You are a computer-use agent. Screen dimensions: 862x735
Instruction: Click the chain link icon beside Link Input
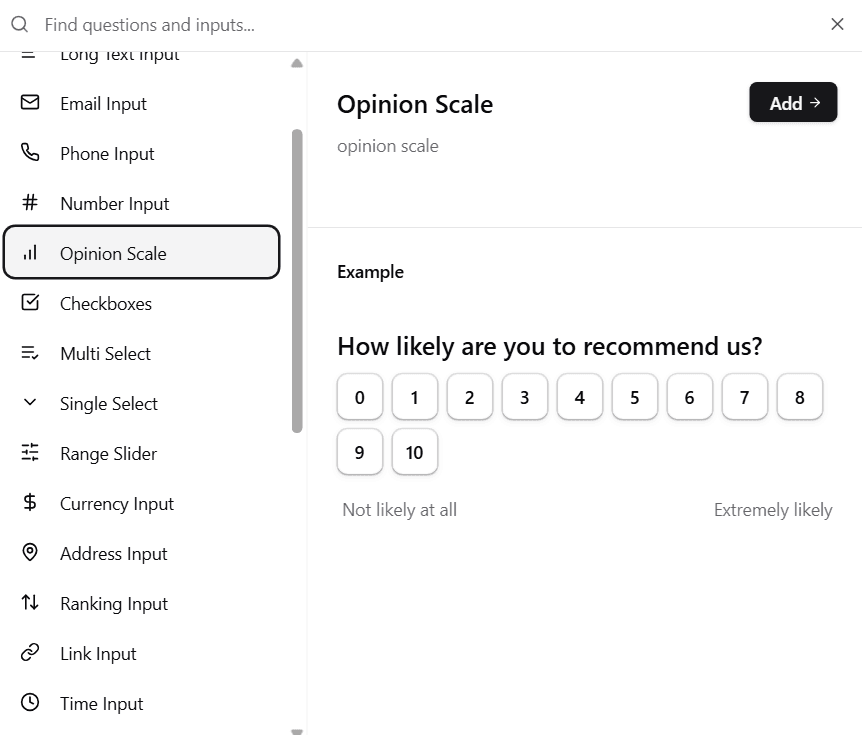click(29, 653)
